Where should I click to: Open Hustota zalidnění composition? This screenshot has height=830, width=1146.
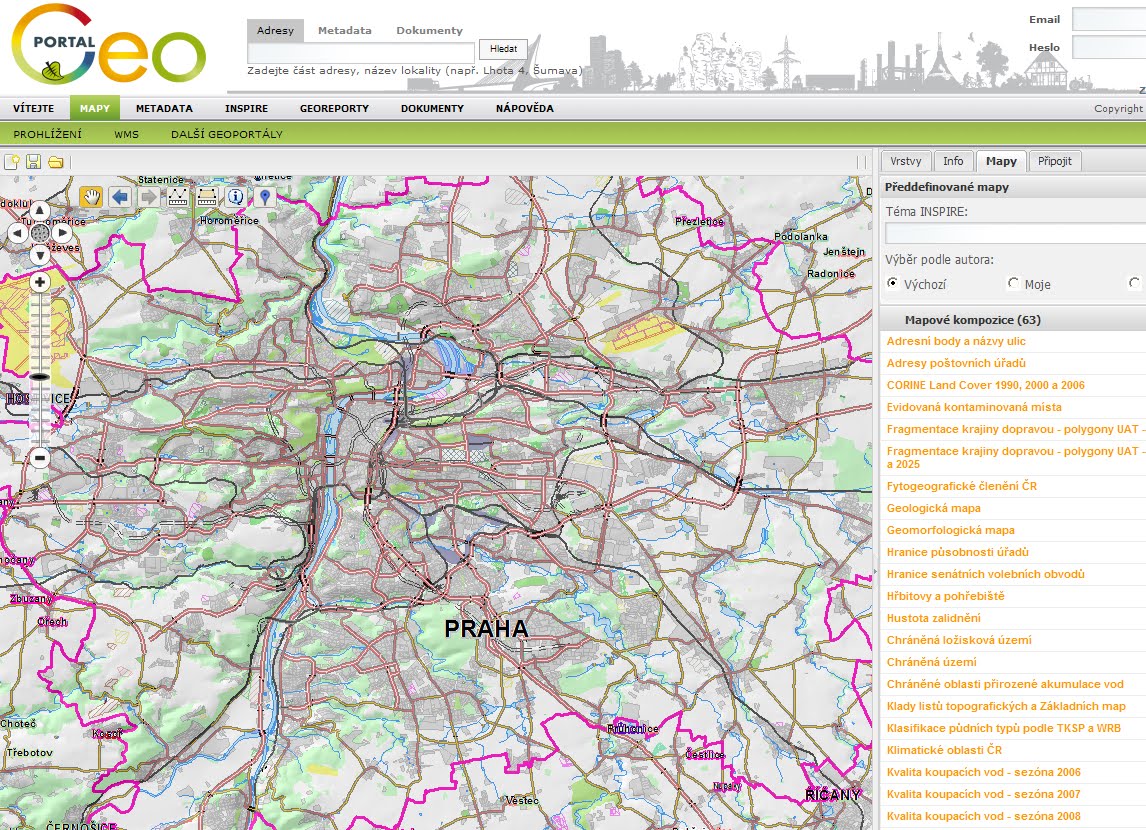click(933, 617)
